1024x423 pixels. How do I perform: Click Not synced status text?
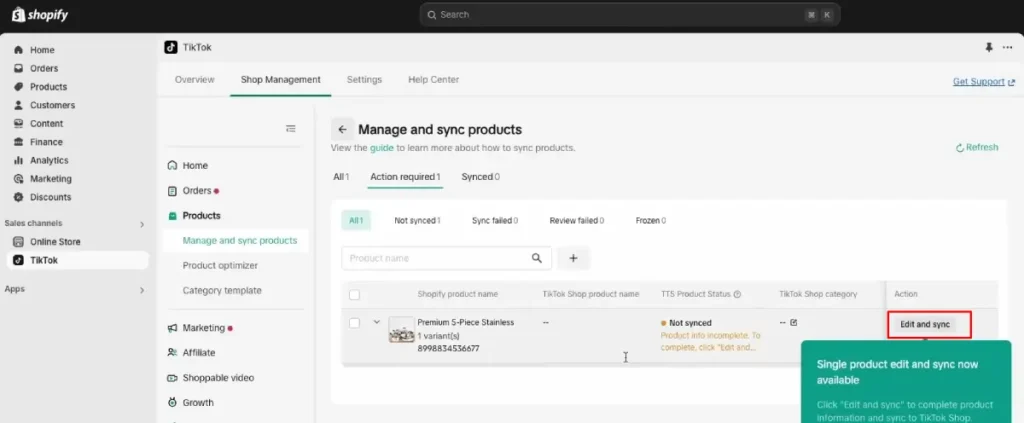pyautogui.click(x=690, y=322)
